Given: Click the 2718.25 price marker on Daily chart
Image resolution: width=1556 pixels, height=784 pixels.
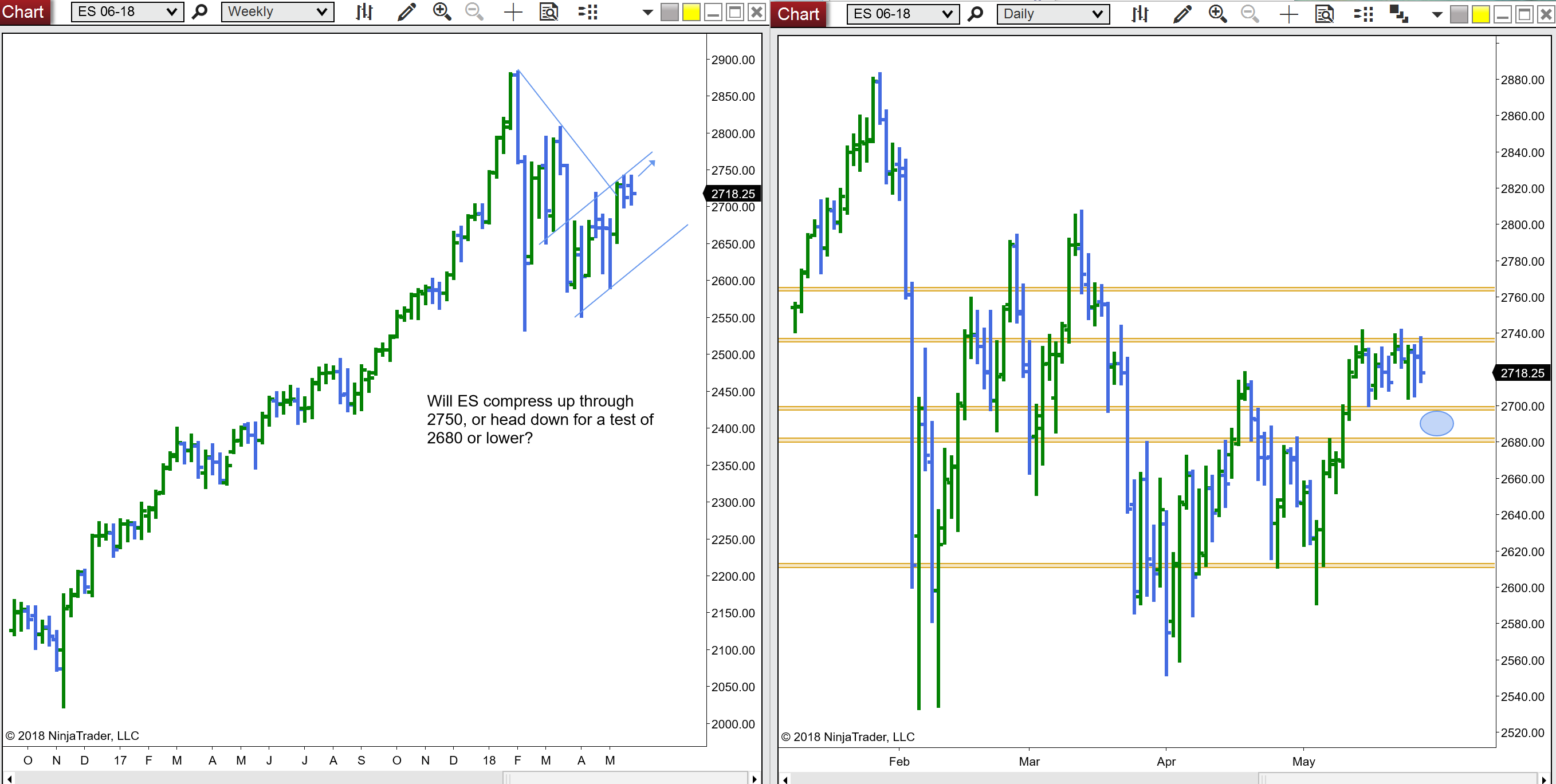Looking at the screenshot, I should 1522,373.
